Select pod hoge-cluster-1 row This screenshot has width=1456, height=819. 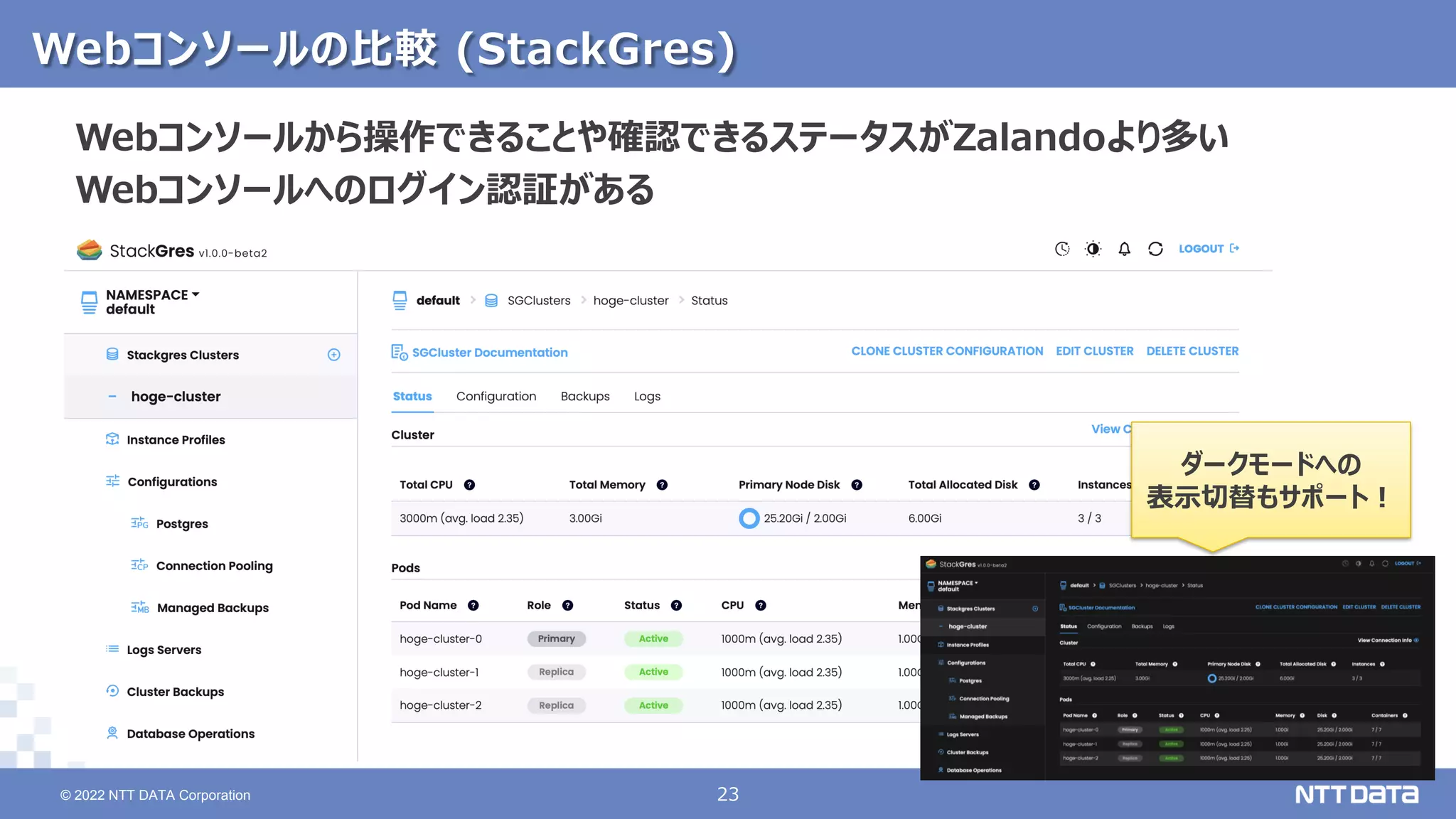[655, 672]
